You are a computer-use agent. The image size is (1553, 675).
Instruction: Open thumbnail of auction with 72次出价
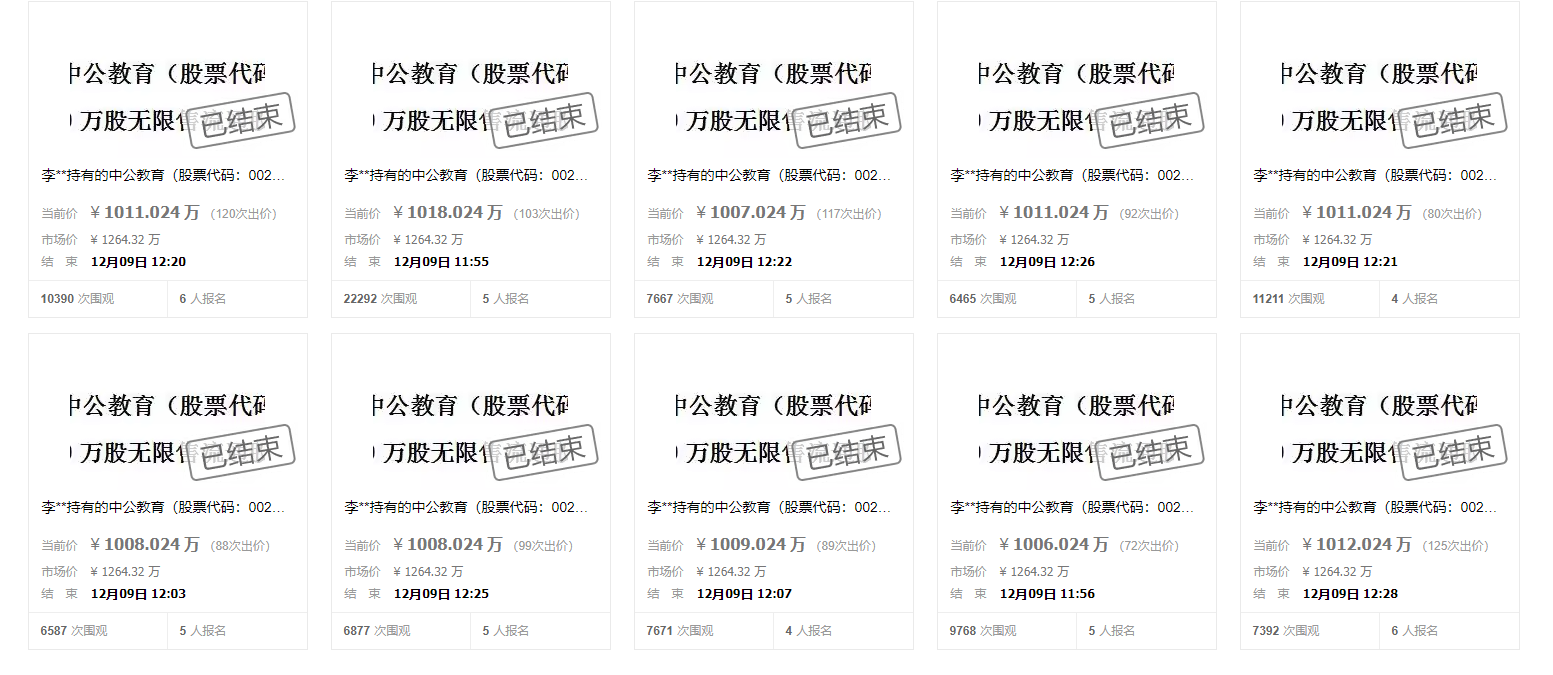pyautogui.click(x=1077, y=429)
